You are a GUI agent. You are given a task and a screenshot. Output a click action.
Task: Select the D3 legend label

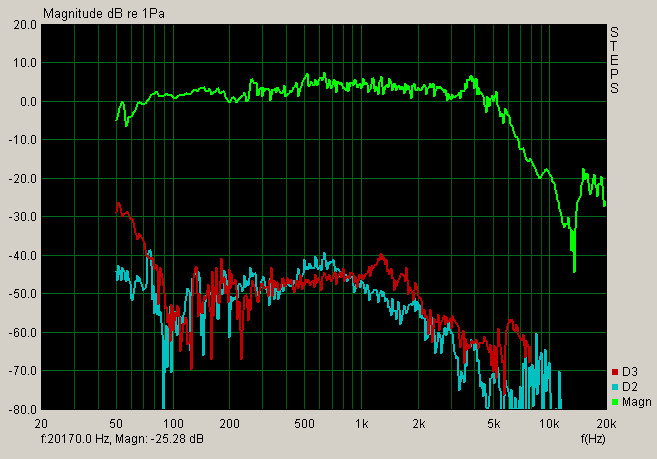point(628,373)
